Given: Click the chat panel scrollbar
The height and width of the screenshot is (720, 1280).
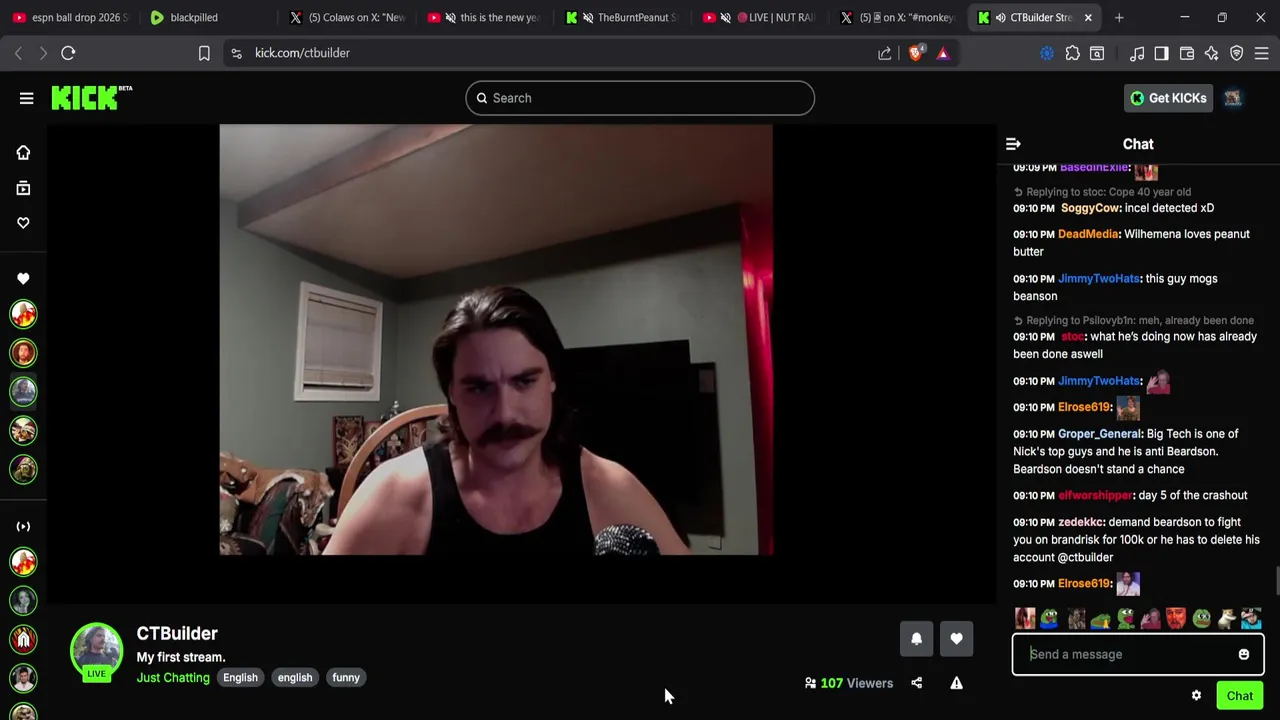Looking at the screenshot, I should [x=1276, y=580].
